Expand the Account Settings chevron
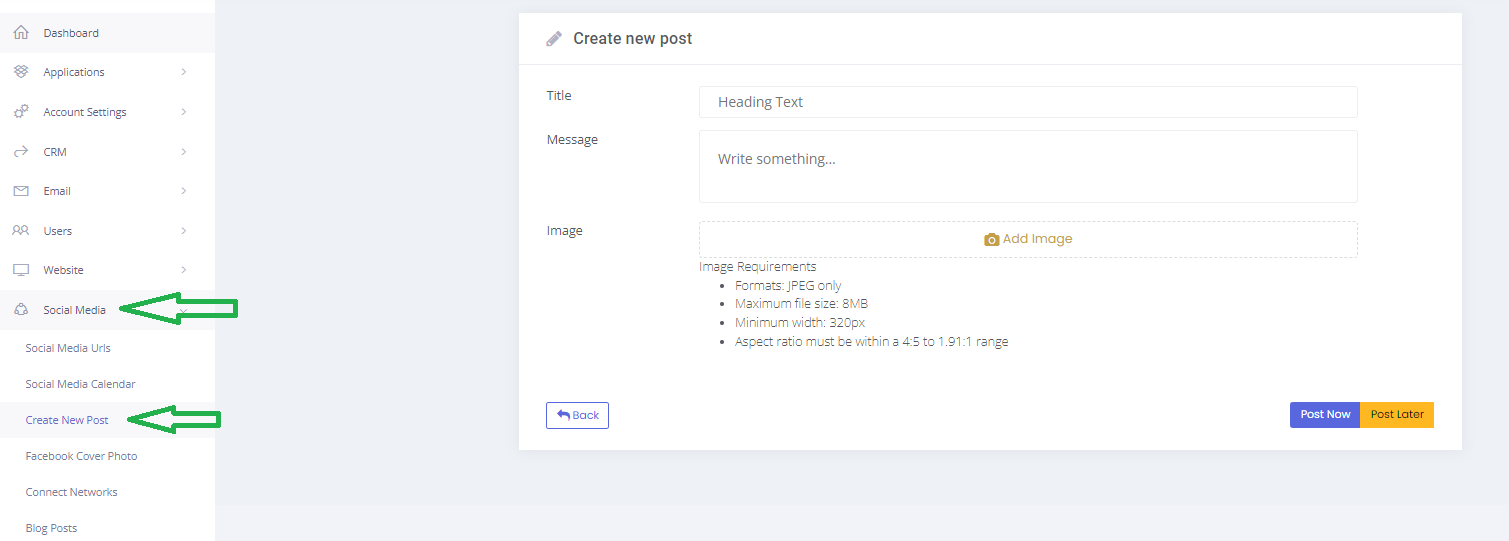Screen dimensions: 1509x541 click(184, 112)
